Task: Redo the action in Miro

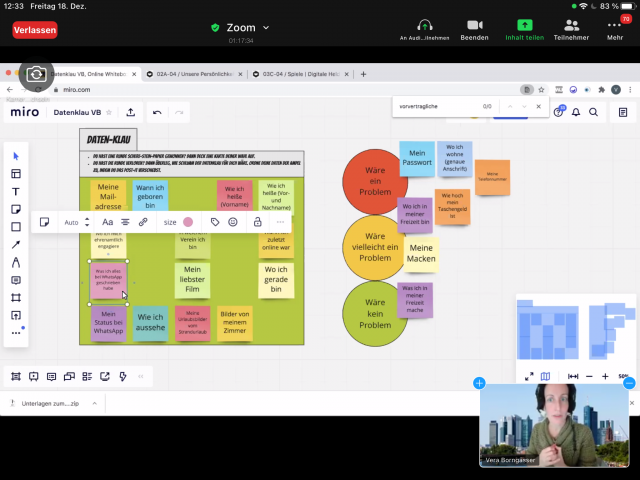Action: 179,112
